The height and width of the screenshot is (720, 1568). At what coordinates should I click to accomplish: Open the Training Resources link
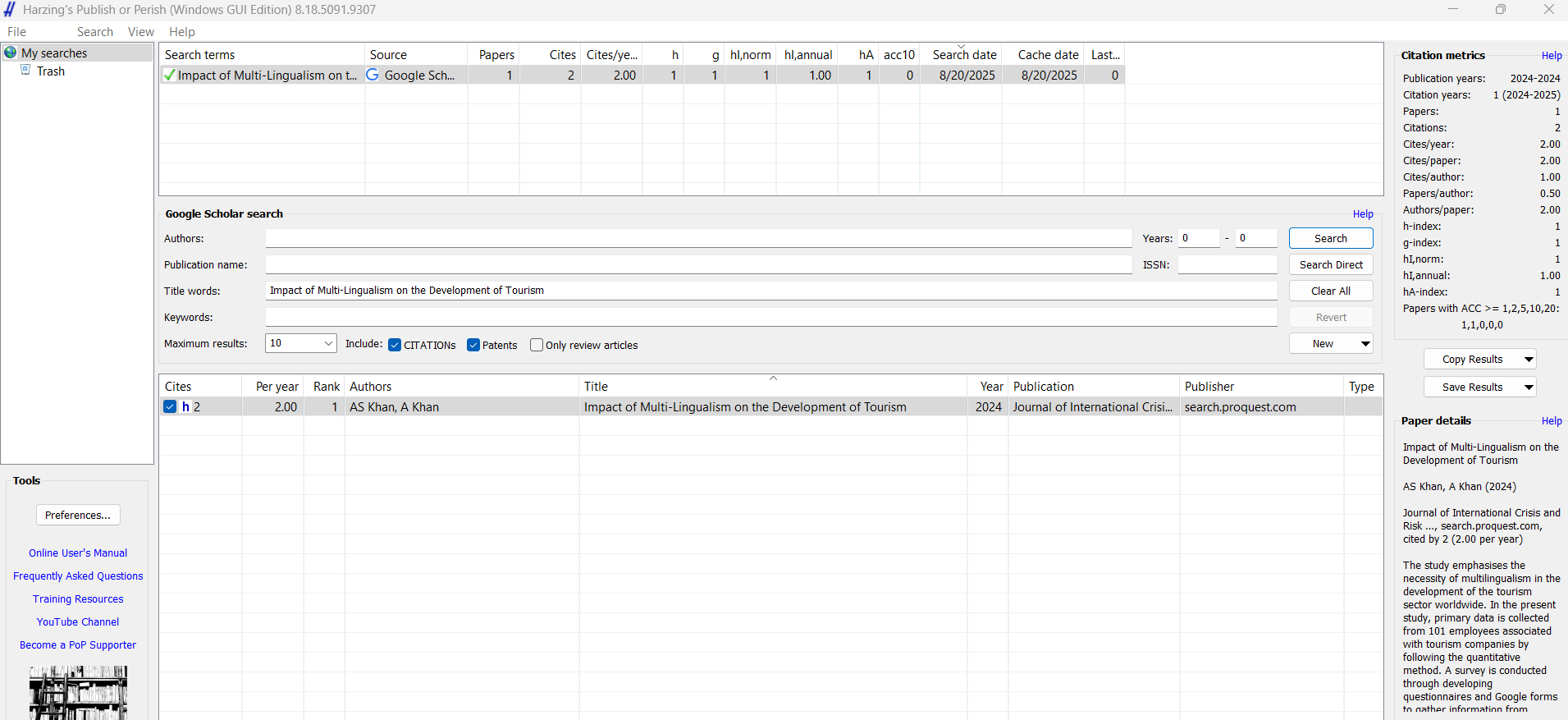pyautogui.click(x=78, y=599)
